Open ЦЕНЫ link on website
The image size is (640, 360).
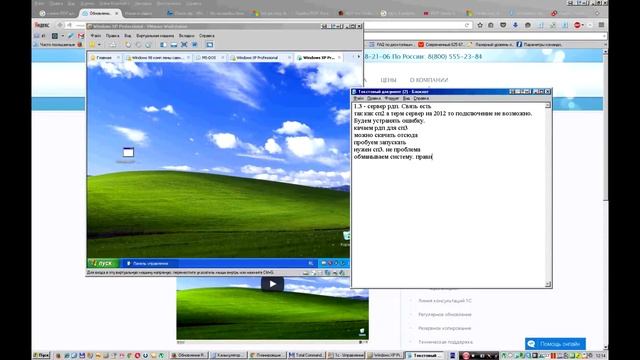tap(388, 80)
